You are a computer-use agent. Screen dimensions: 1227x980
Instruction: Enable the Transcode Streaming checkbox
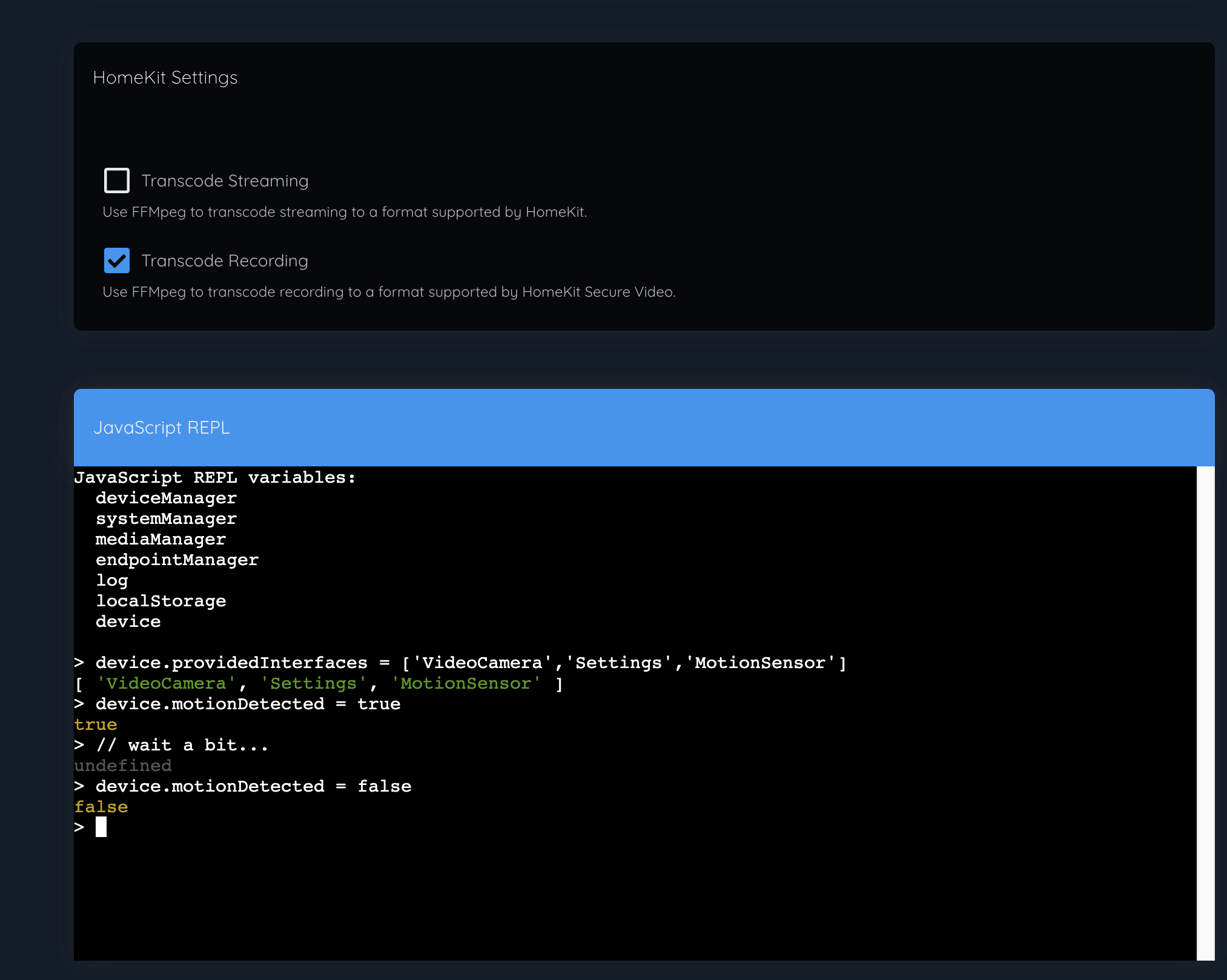[x=117, y=180]
